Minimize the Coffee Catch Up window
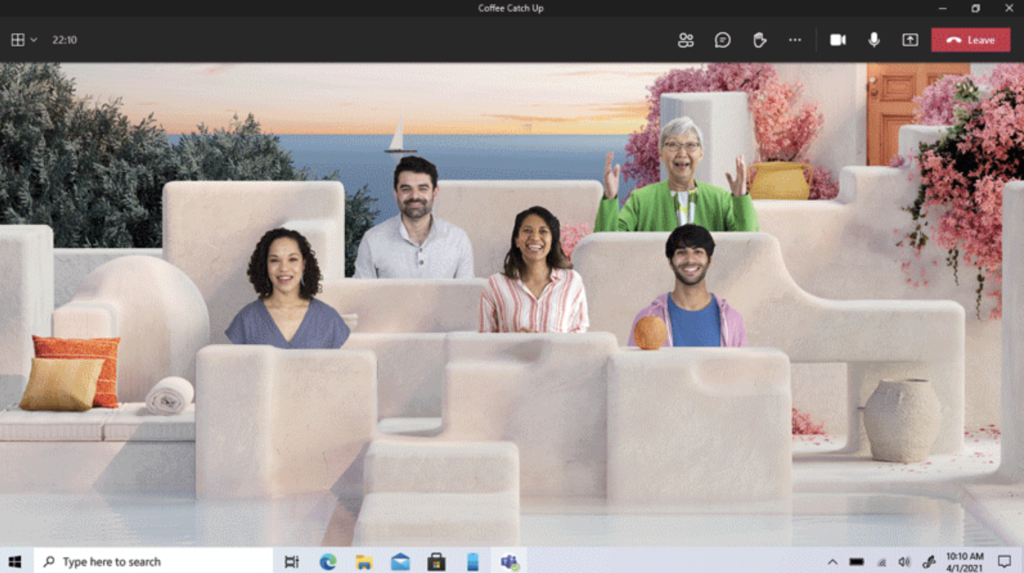 point(942,8)
